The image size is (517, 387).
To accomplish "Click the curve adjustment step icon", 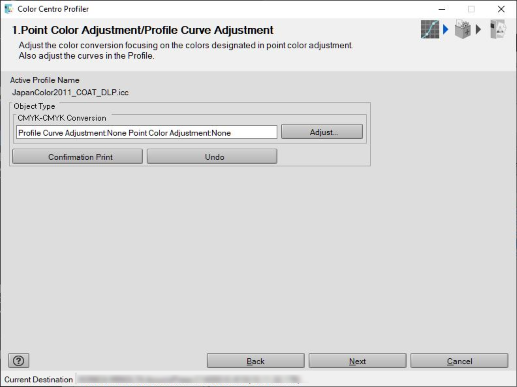I will (x=430, y=29).
